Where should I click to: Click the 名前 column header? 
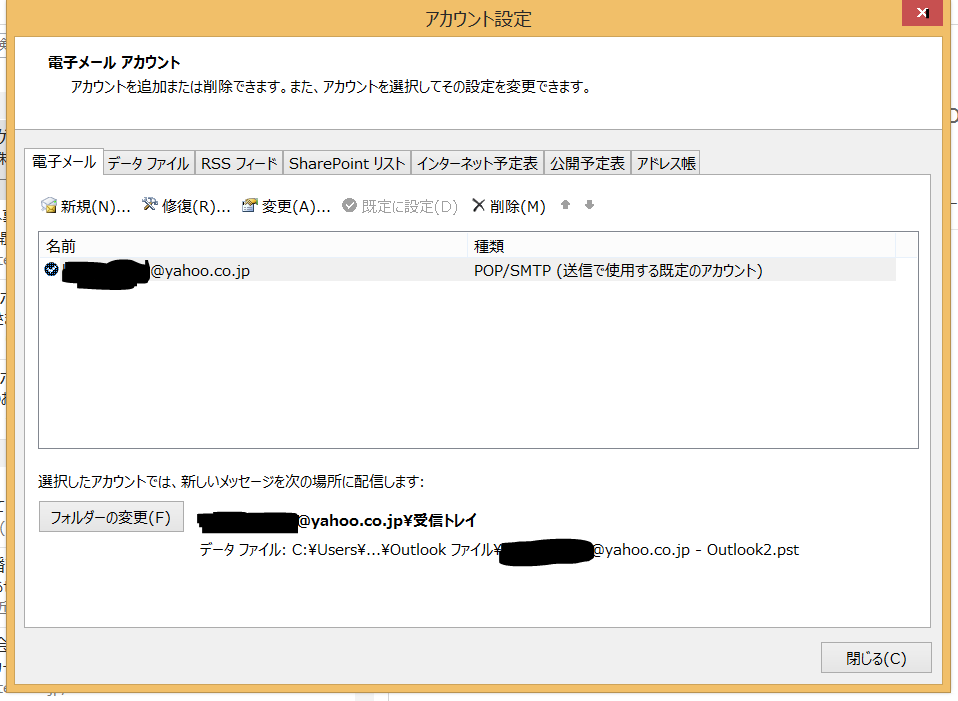pos(254,246)
